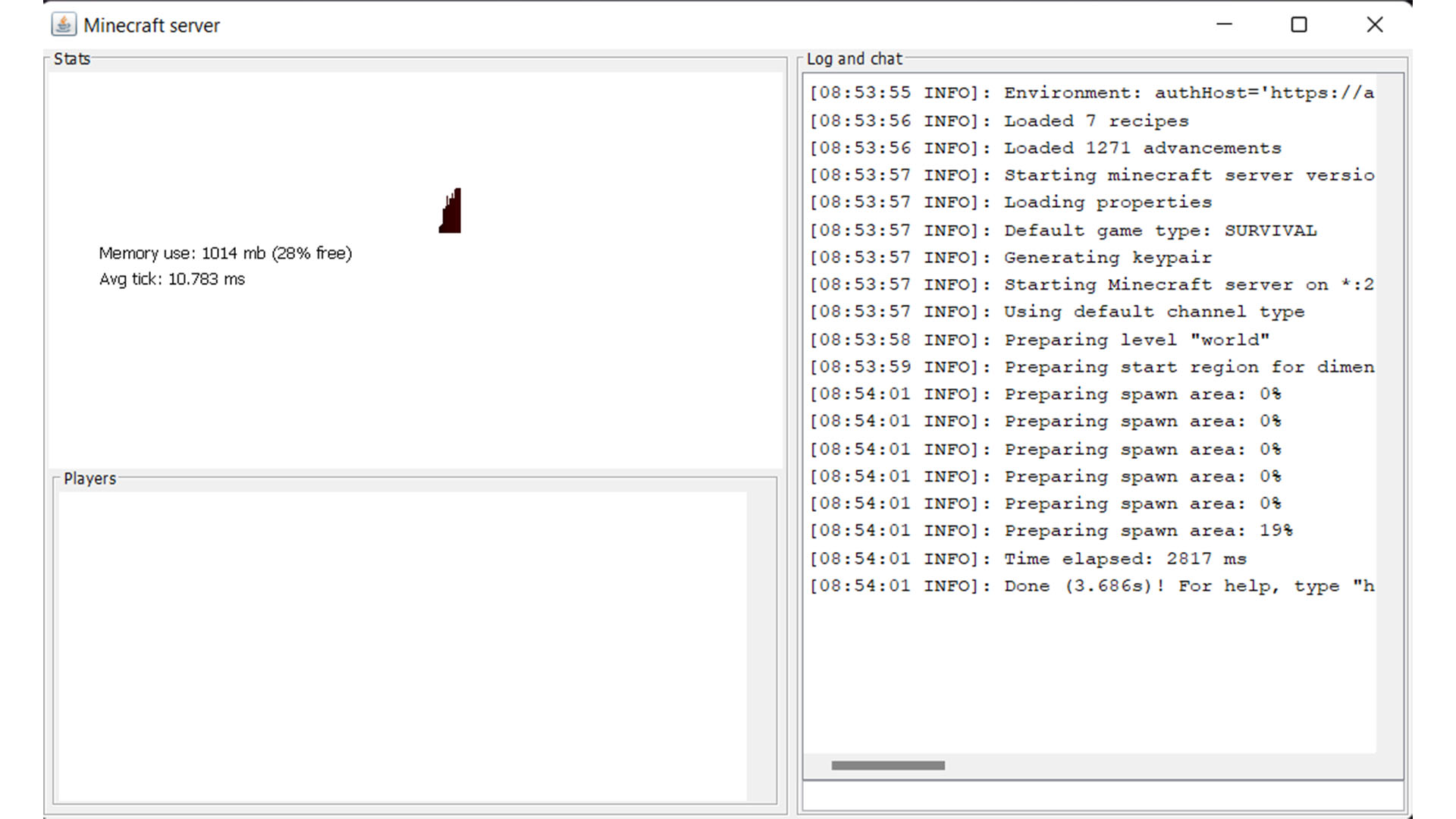Viewport: 1456px width, 819px height.
Task: Click the command input field below log
Action: 1103,797
